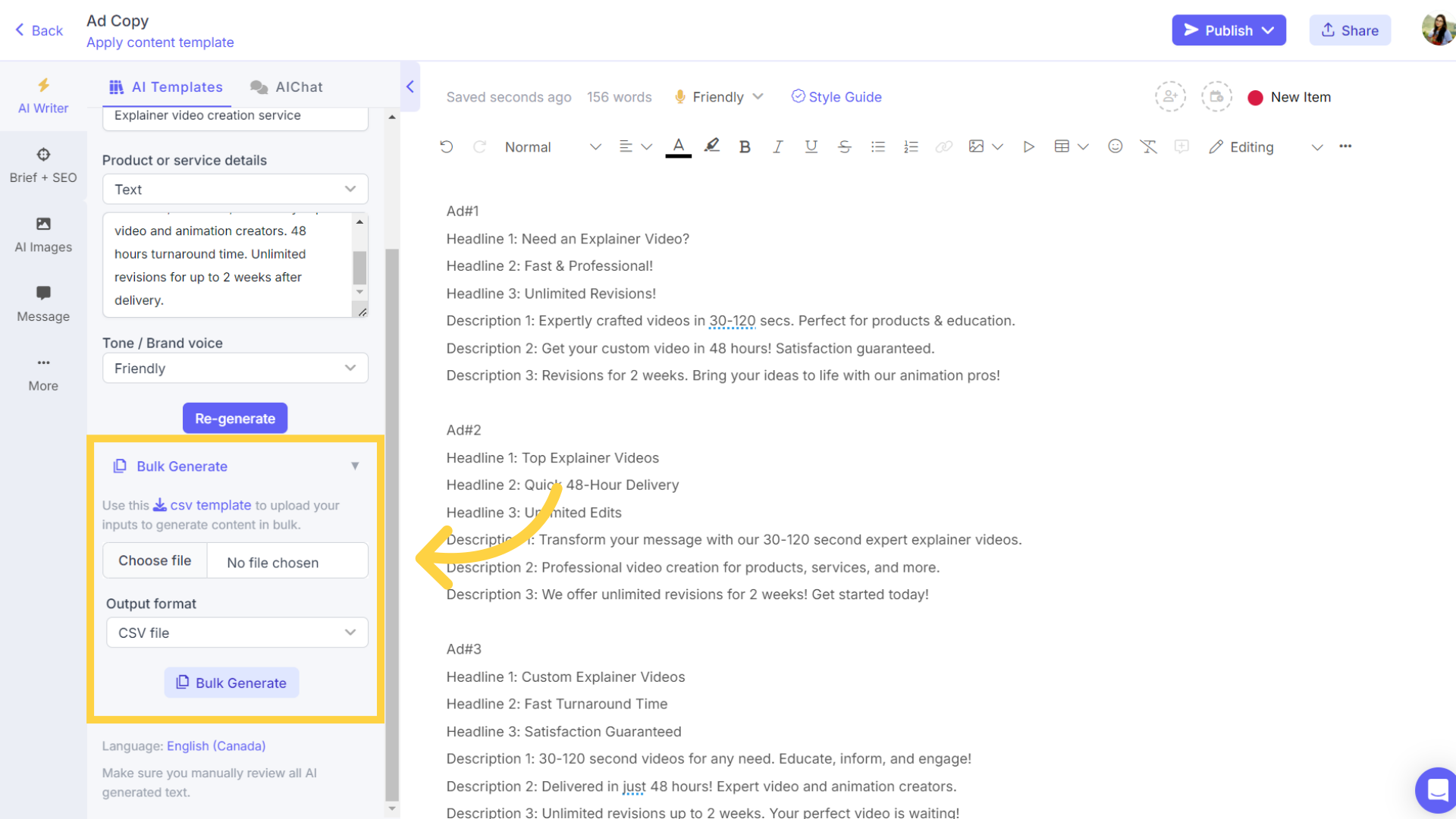Click the Choose file upload field
The height and width of the screenshot is (819, 1456).
pos(155,560)
